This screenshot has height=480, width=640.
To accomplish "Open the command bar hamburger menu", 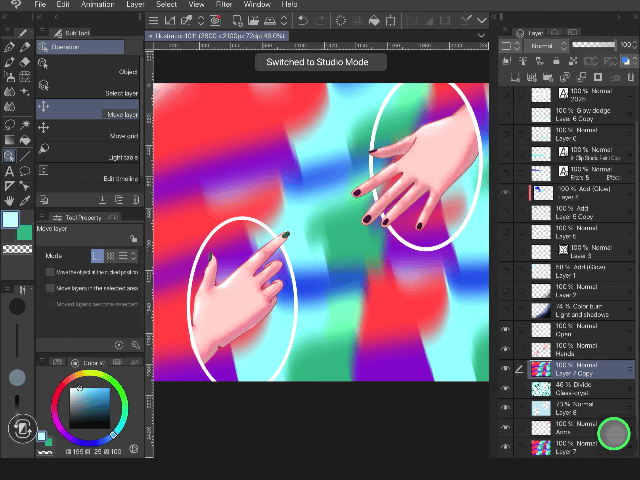I will [x=153, y=20].
